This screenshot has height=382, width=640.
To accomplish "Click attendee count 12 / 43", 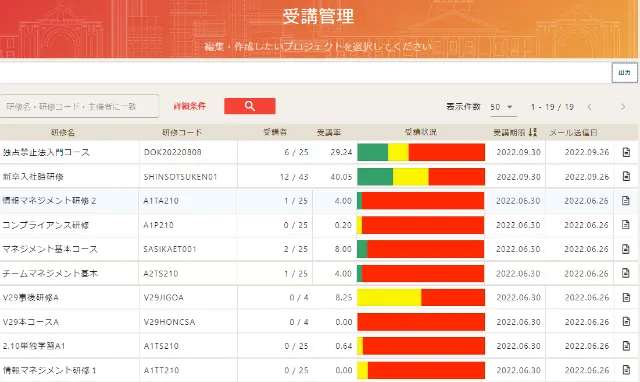I will 294,177.
